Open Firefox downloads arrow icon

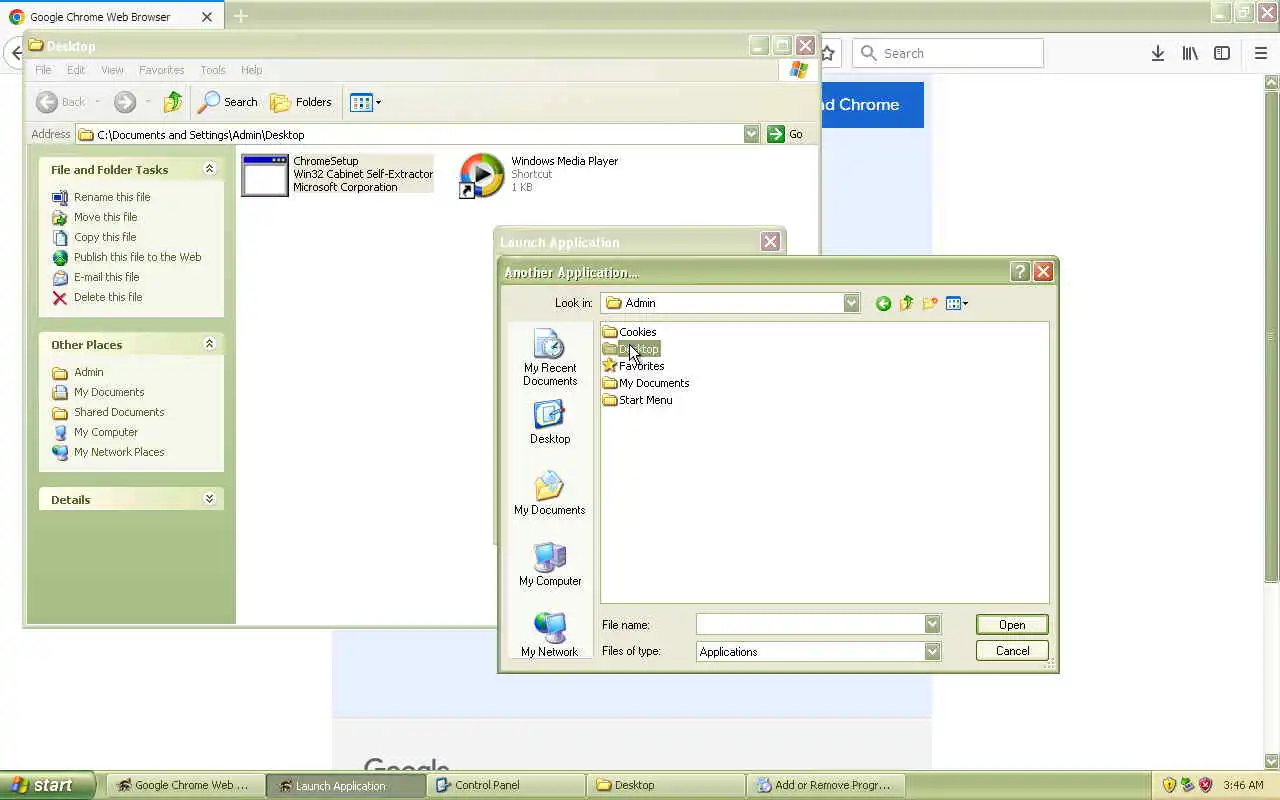point(1157,53)
